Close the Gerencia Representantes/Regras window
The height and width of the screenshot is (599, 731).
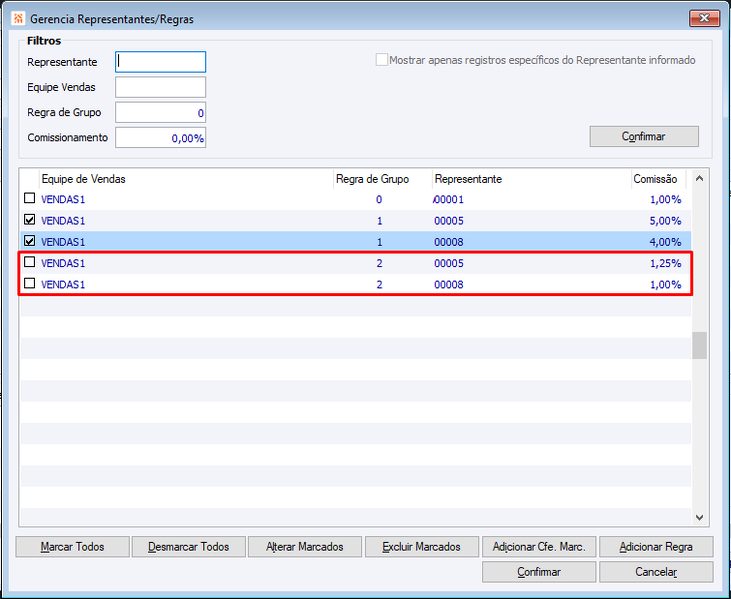(704, 18)
